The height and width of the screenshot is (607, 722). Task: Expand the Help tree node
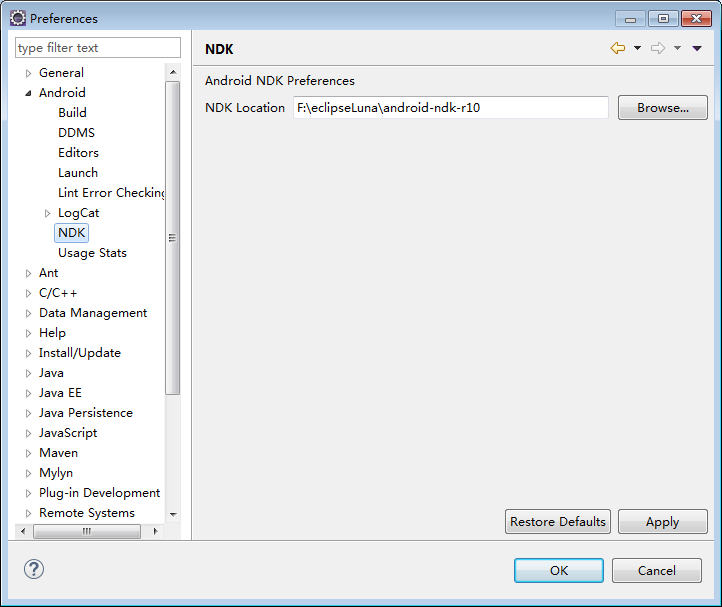coord(29,333)
